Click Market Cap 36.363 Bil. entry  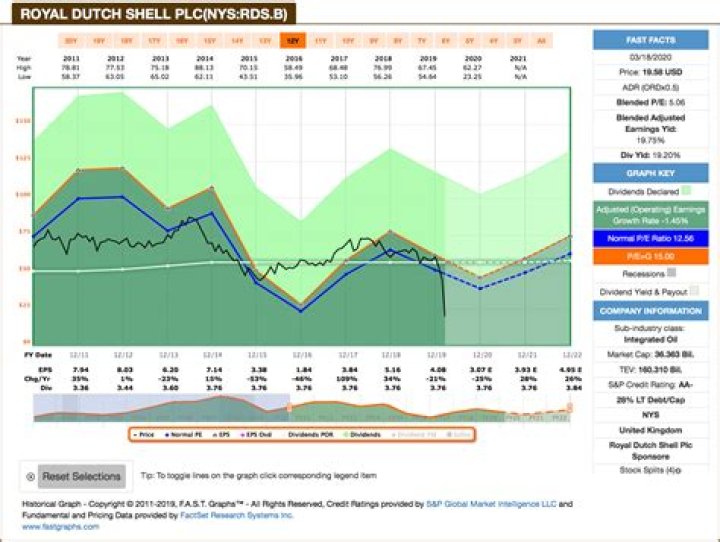(651, 354)
